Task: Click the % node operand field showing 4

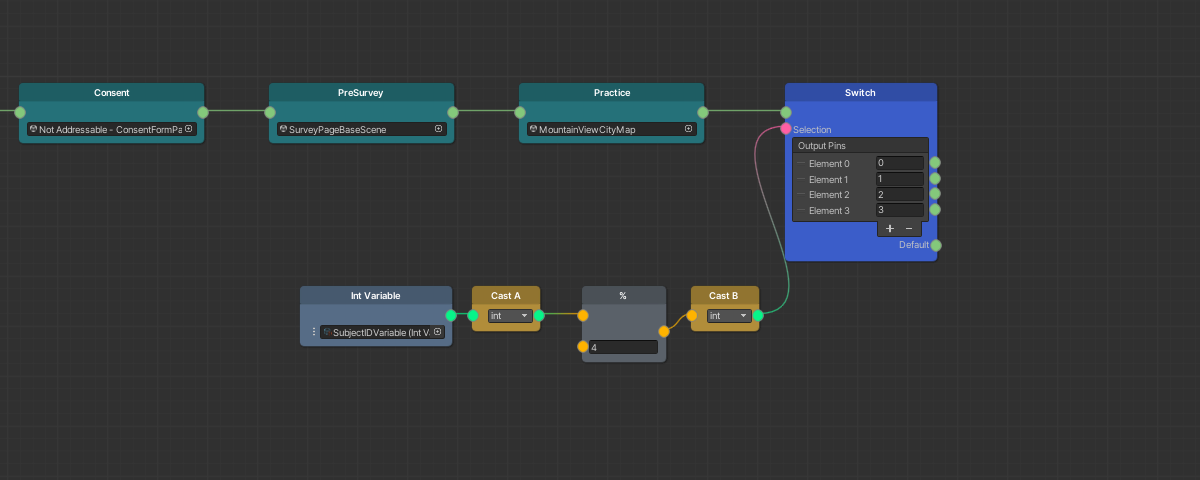Action: 623,348
